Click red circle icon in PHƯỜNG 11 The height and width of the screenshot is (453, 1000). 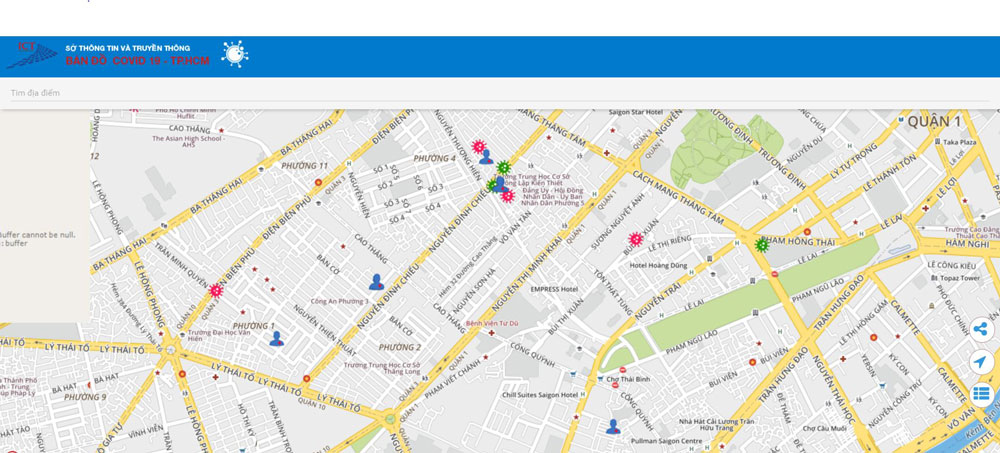pyautogui.click(x=318, y=182)
